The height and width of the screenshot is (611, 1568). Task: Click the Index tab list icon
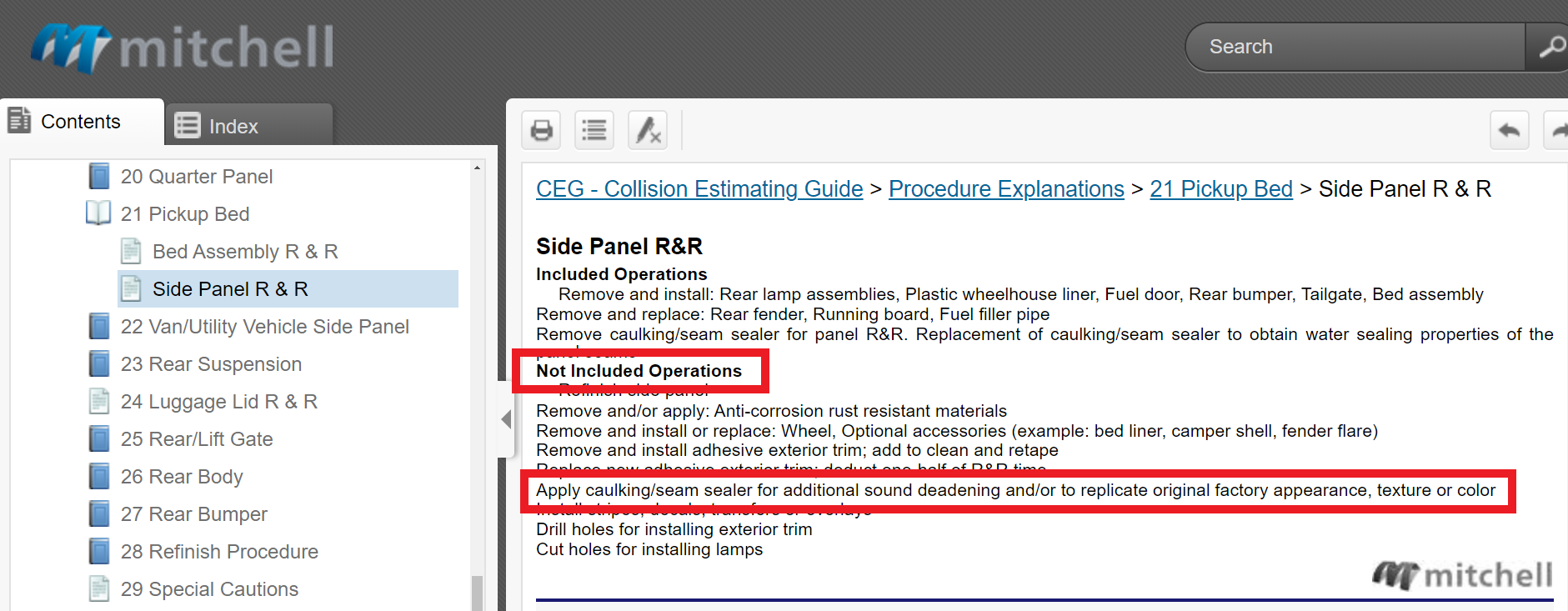click(x=187, y=126)
